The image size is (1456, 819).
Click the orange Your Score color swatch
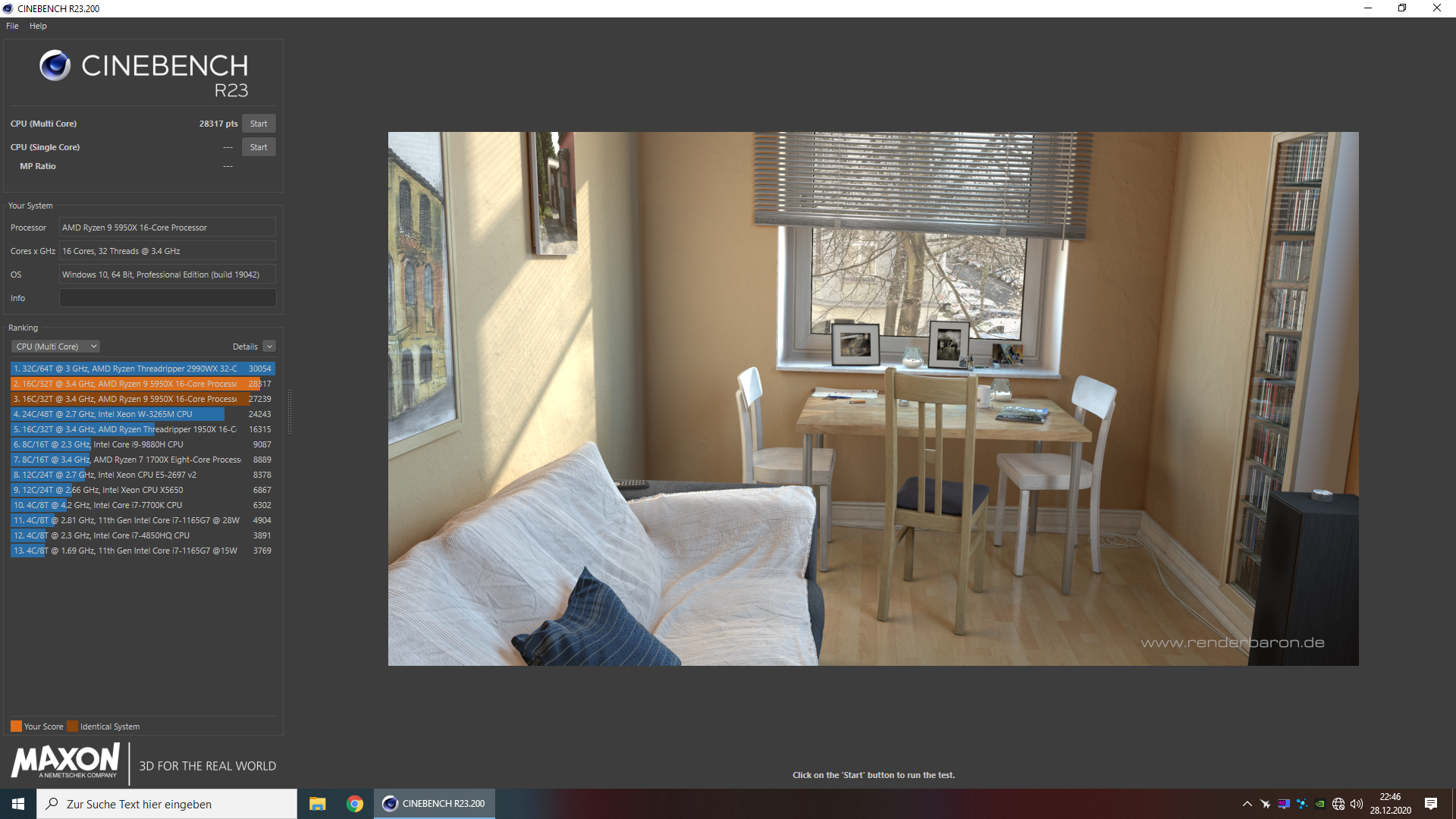point(16,726)
